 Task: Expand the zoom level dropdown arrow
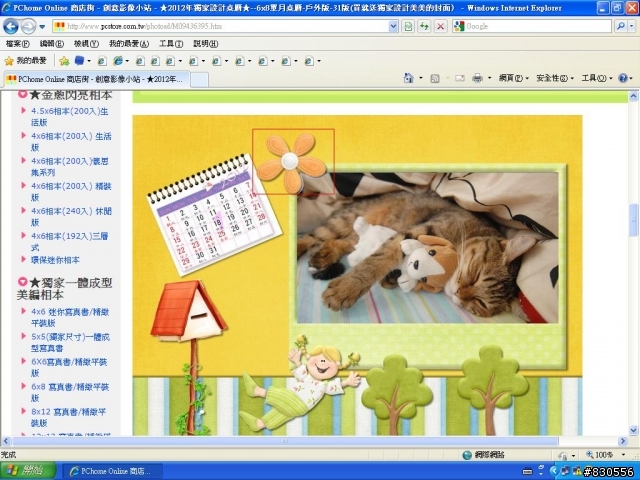coord(623,455)
